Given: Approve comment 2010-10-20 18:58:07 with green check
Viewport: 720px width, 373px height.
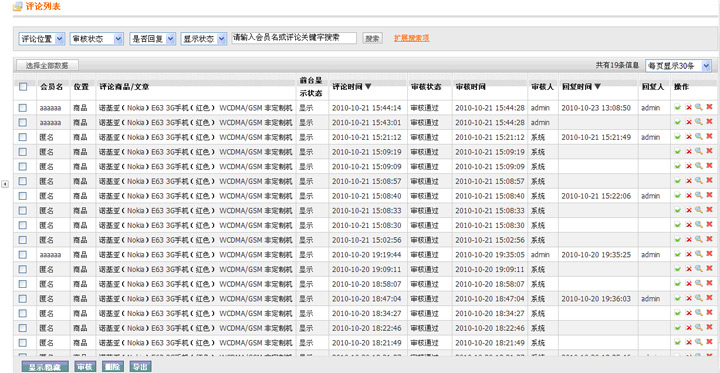Looking at the screenshot, I should [x=678, y=284].
